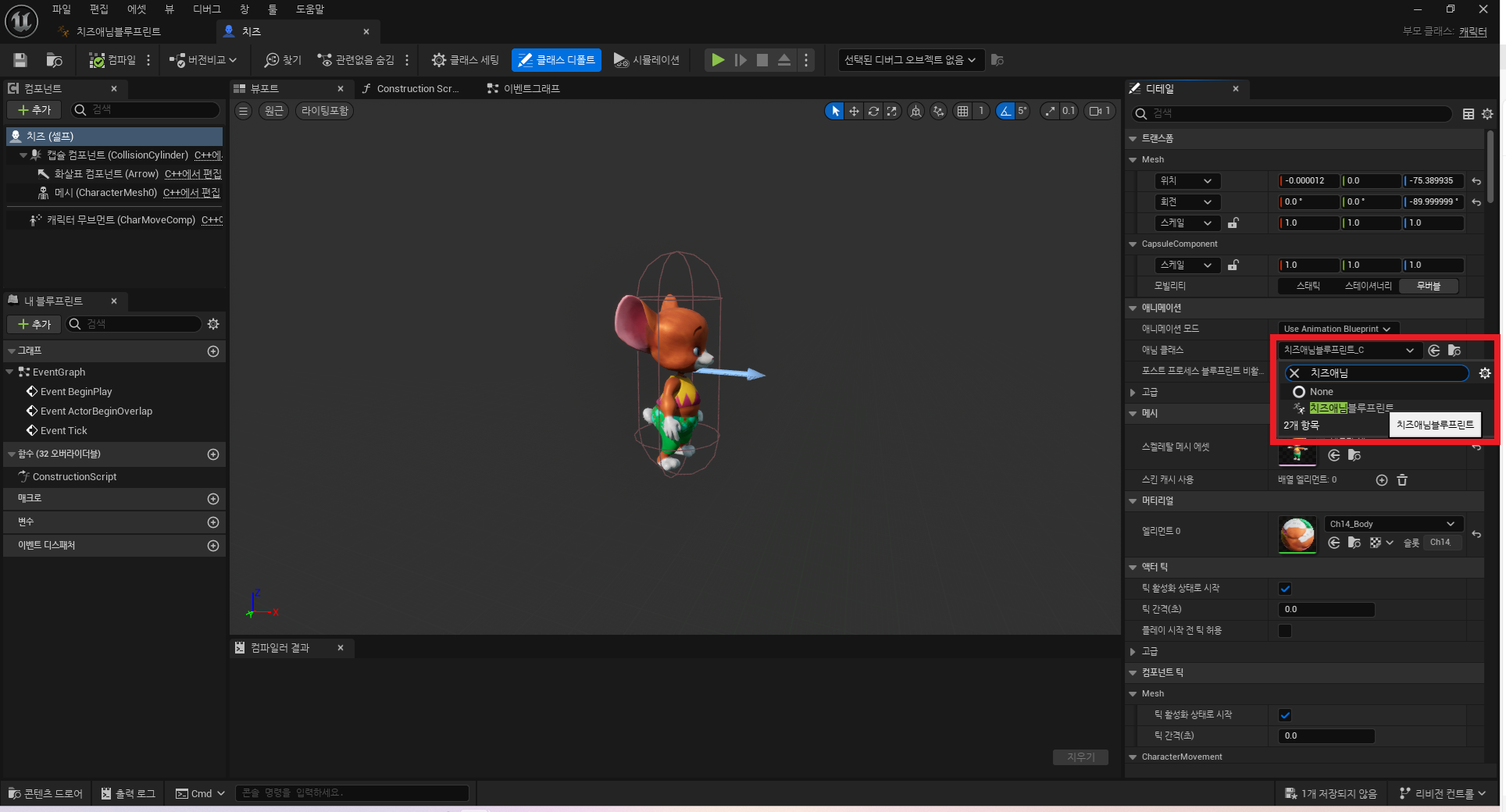Open Details panel settings gear
This screenshot has height=812, width=1506.
(x=1487, y=114)
